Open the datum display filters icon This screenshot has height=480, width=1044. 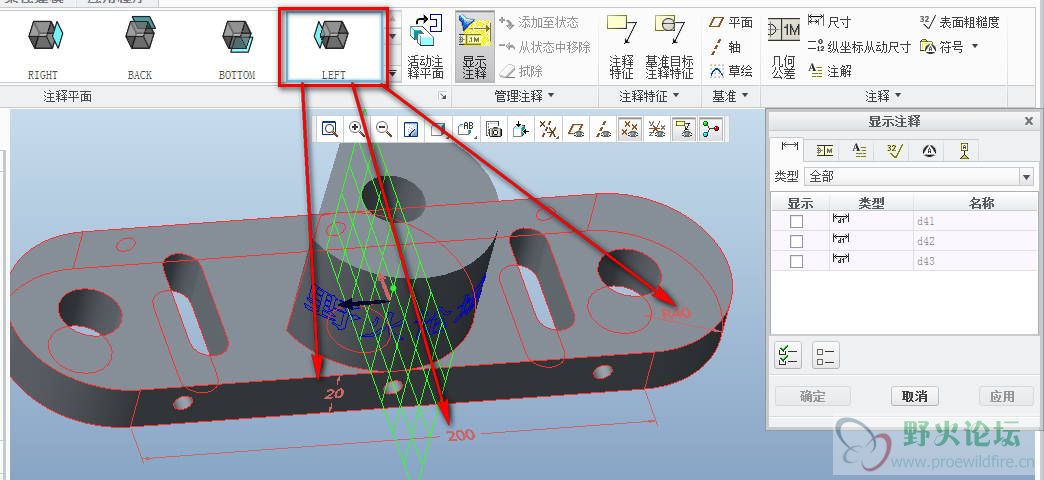pos(548,129)
